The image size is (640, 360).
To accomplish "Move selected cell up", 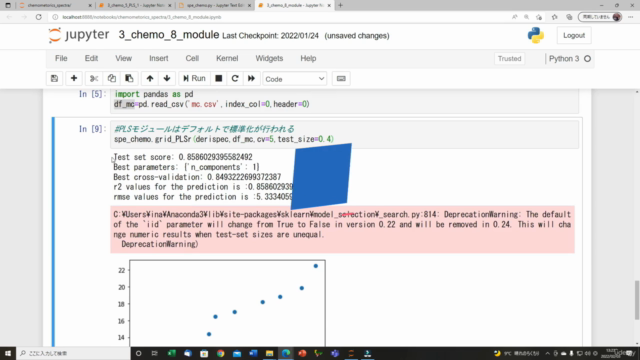I will click(x=150, y=78).
